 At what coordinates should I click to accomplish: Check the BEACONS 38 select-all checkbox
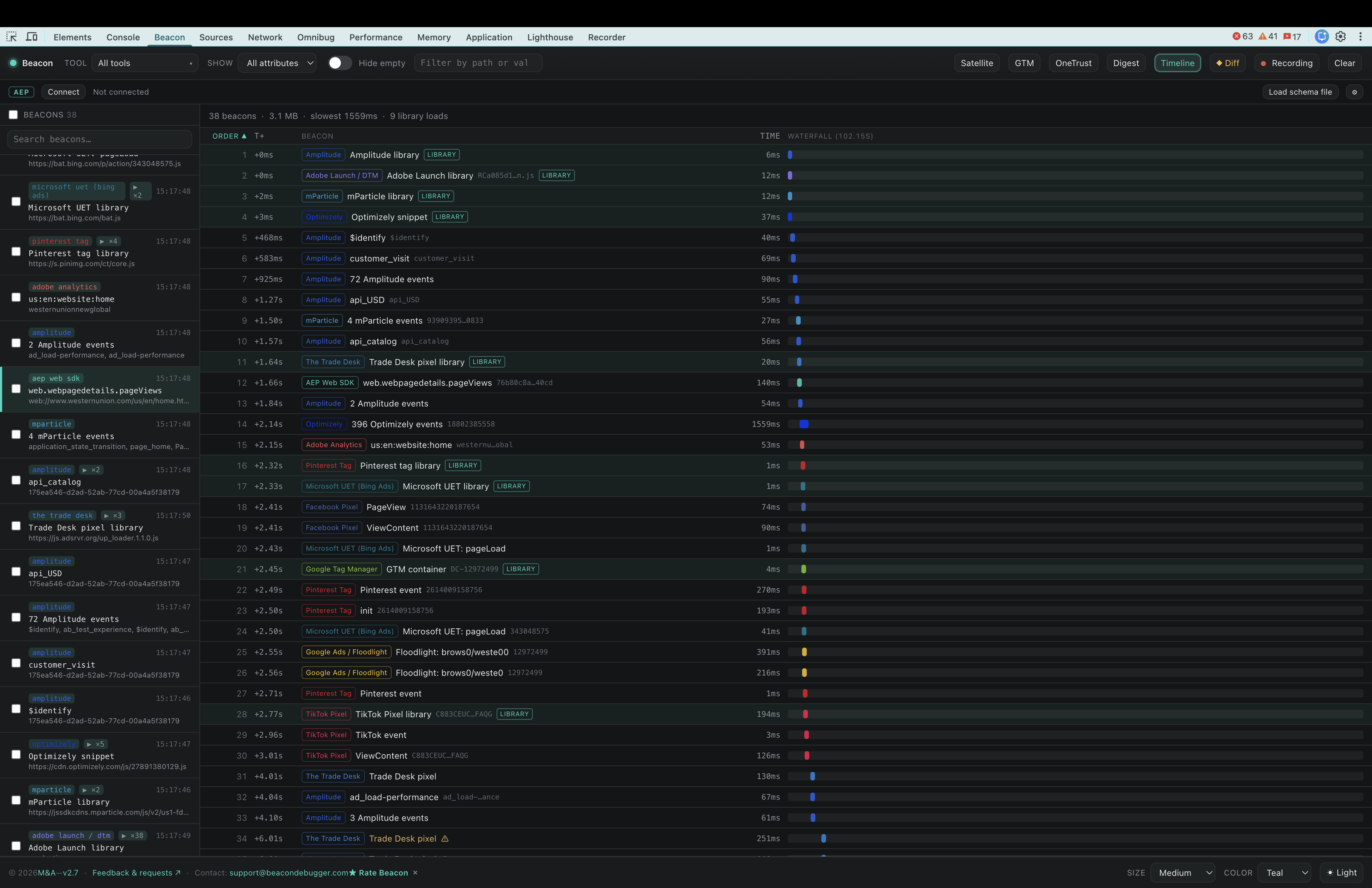point(13,115)
